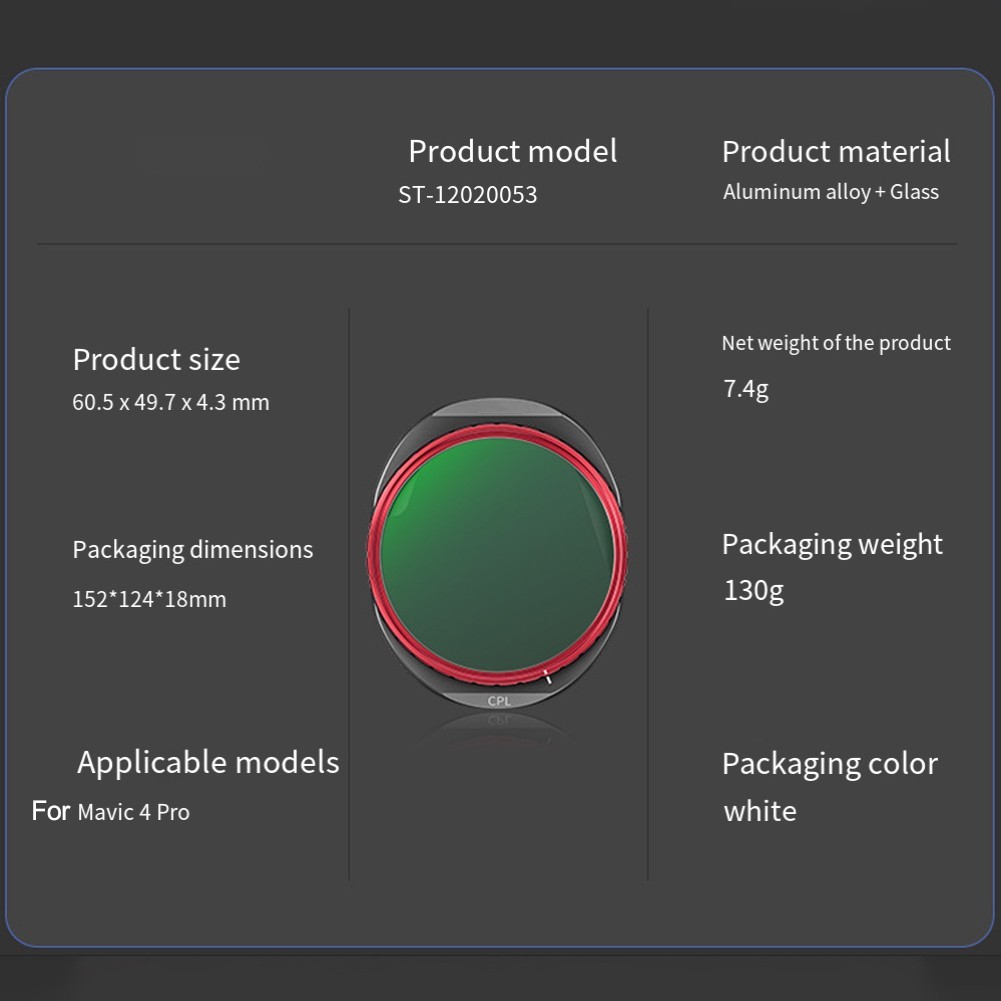Viewport: 1001px width, 1001px height.
Task: Select the Packaging weight heading
Action: (x=832, y=545)
